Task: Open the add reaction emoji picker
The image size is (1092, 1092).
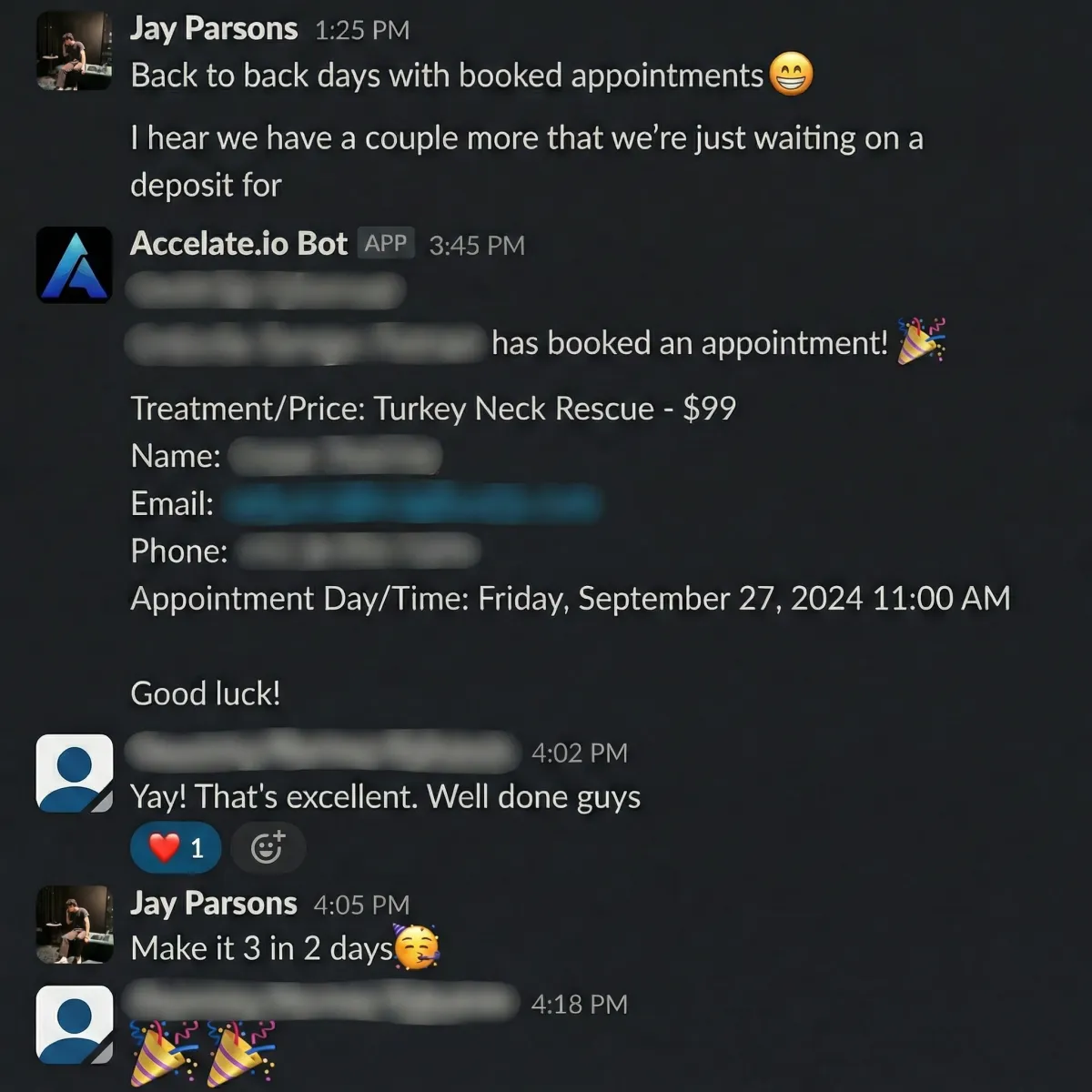Action: 267,848
